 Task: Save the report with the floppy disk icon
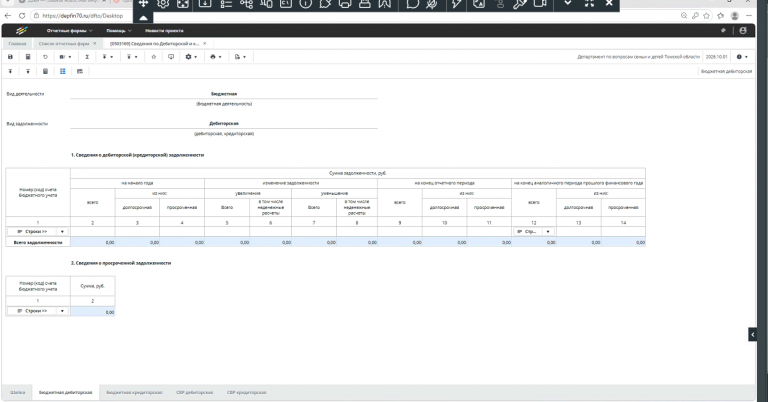point(10,57)
